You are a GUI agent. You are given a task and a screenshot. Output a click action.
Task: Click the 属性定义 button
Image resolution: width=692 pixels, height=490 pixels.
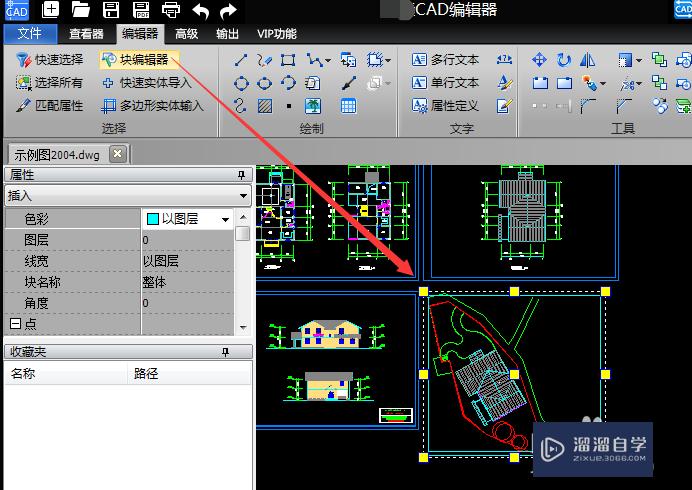click(446, 106)
